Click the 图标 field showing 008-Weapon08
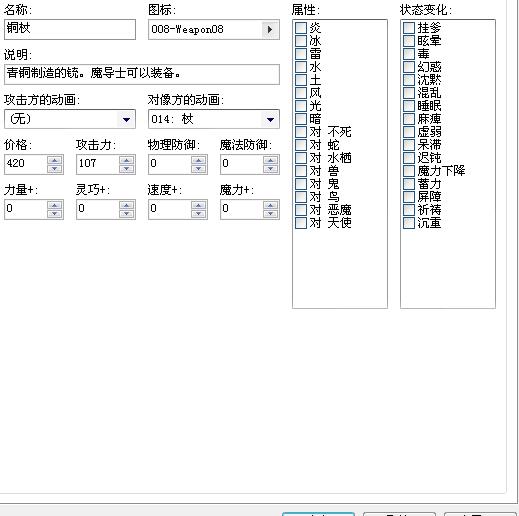Image resolution: width=519 pixels, height=516 pixels. (x=214, y=29)
